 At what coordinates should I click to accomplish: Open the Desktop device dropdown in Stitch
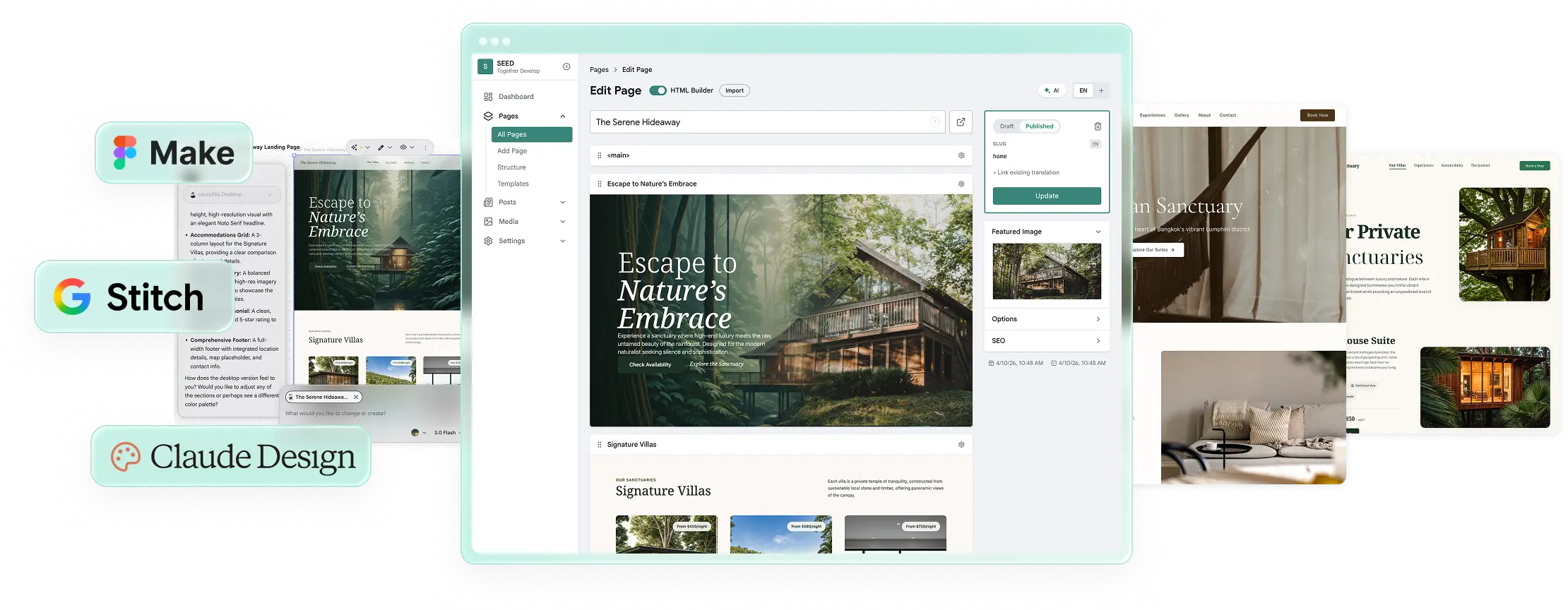(232, 194)
